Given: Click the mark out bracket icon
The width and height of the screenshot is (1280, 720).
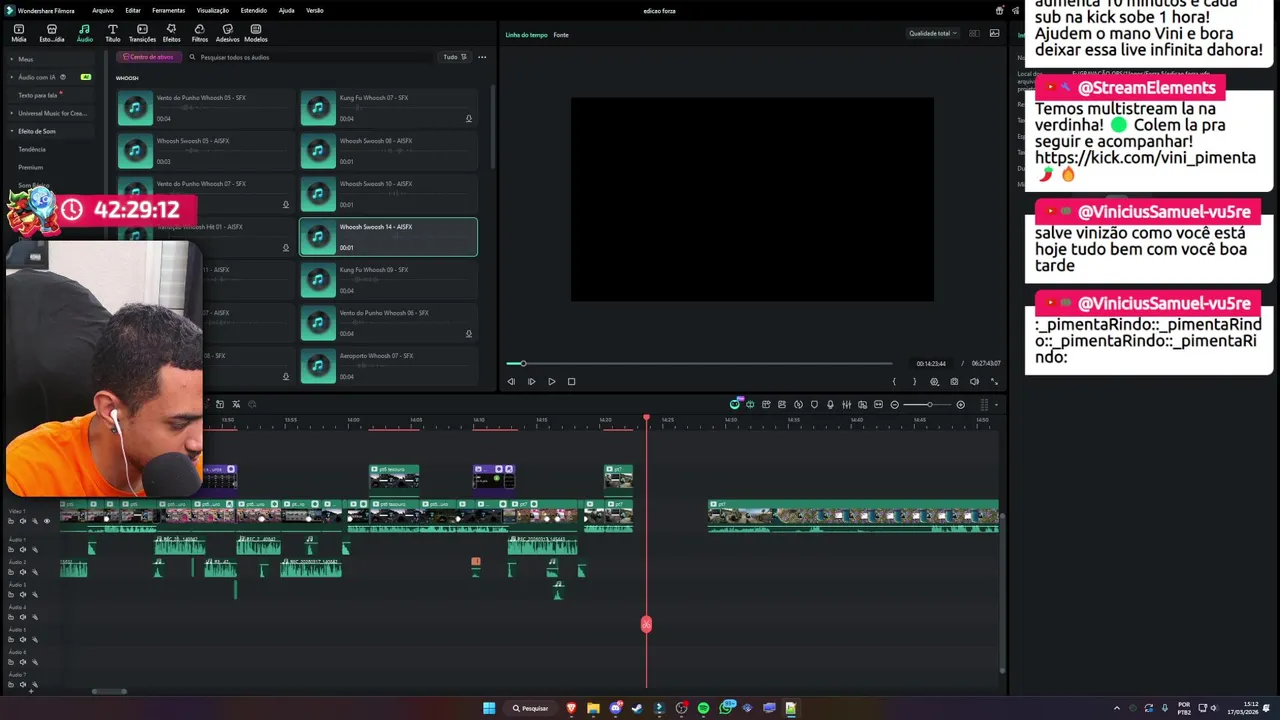Looking at the screenshot, I should click(913, 381).
